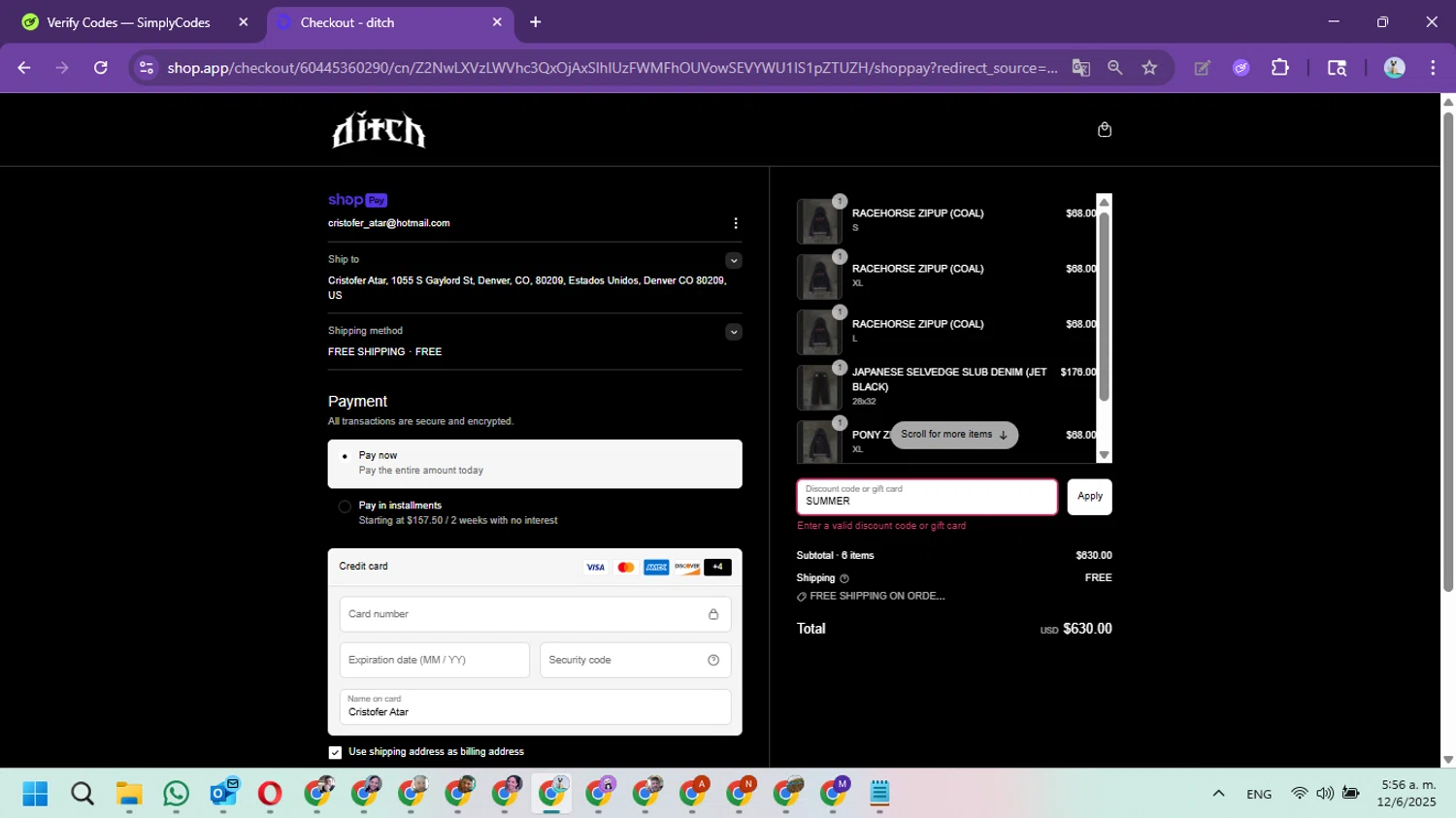Image resolution: width=1456 pixels, height=818 pixels.
Task: Select the Pay now option
Action: pos(535,463)
